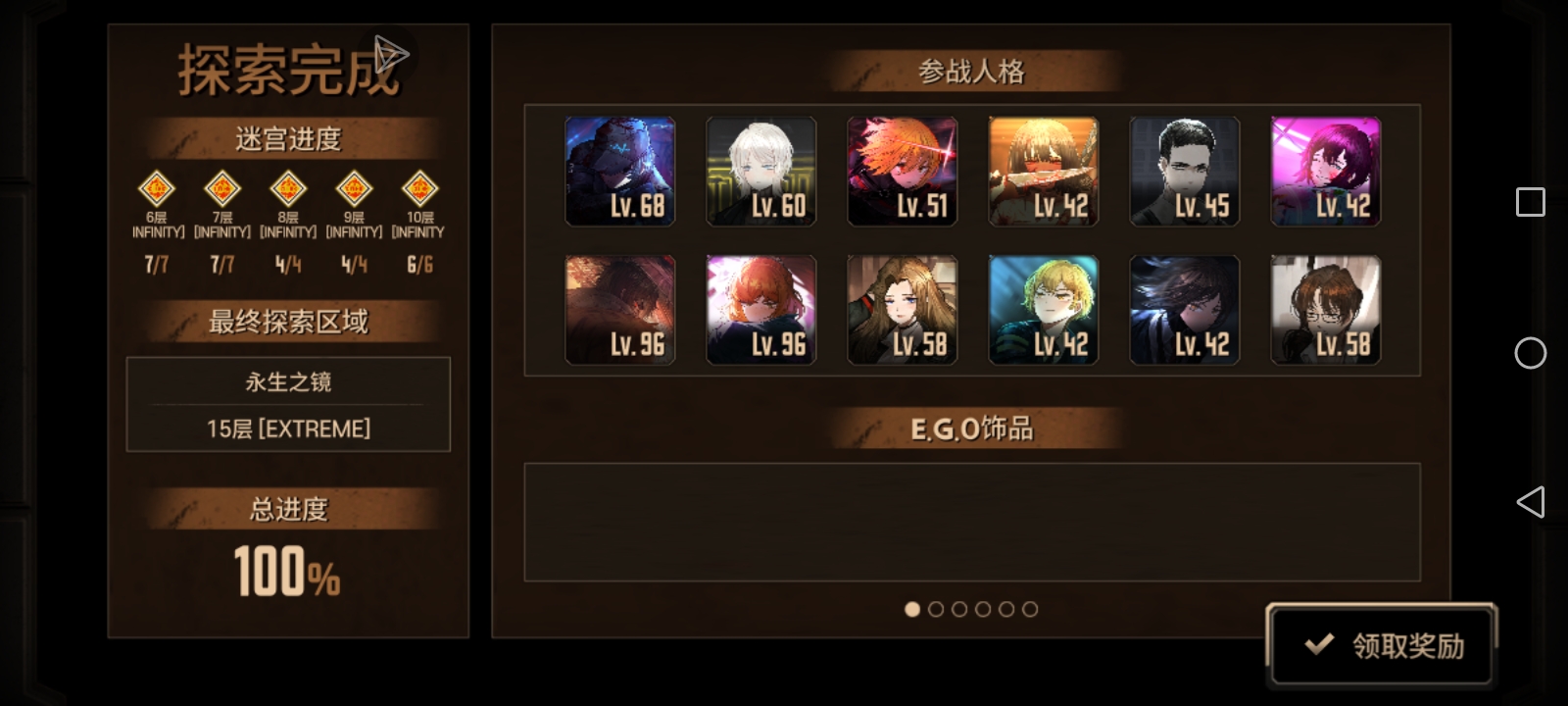The width and height of the screenshot is (1568, 706).
Task: Select the white-haired Lv. 60 character portrait
Action: click(x=761, y=172)
